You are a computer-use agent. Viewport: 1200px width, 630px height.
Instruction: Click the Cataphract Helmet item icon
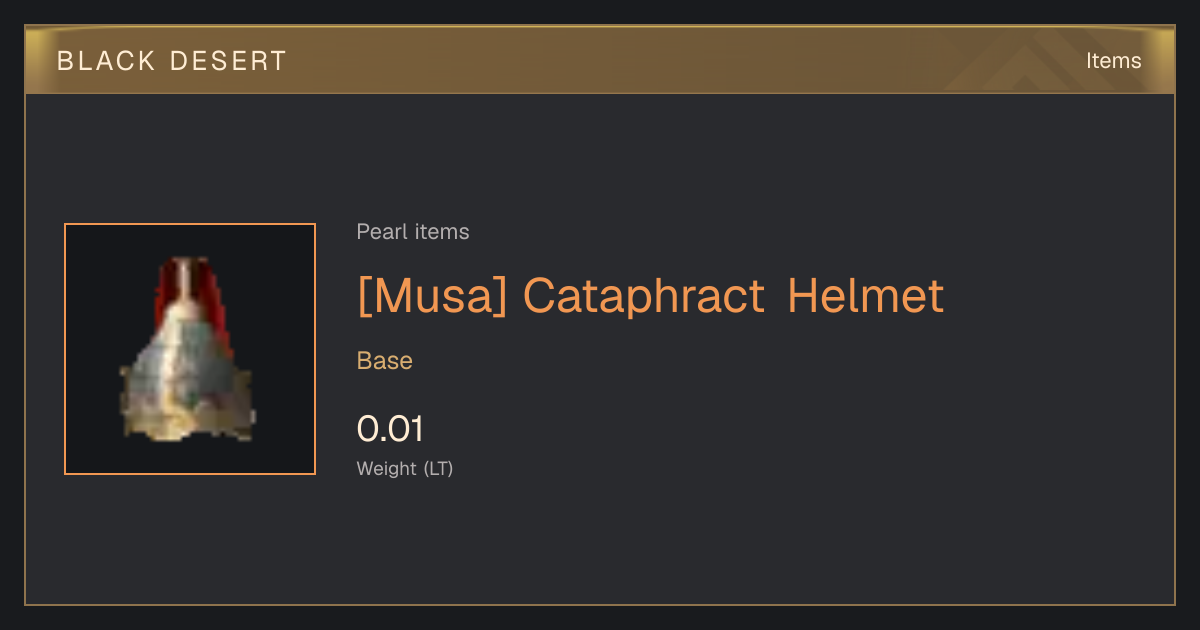(x=187, y=349)
